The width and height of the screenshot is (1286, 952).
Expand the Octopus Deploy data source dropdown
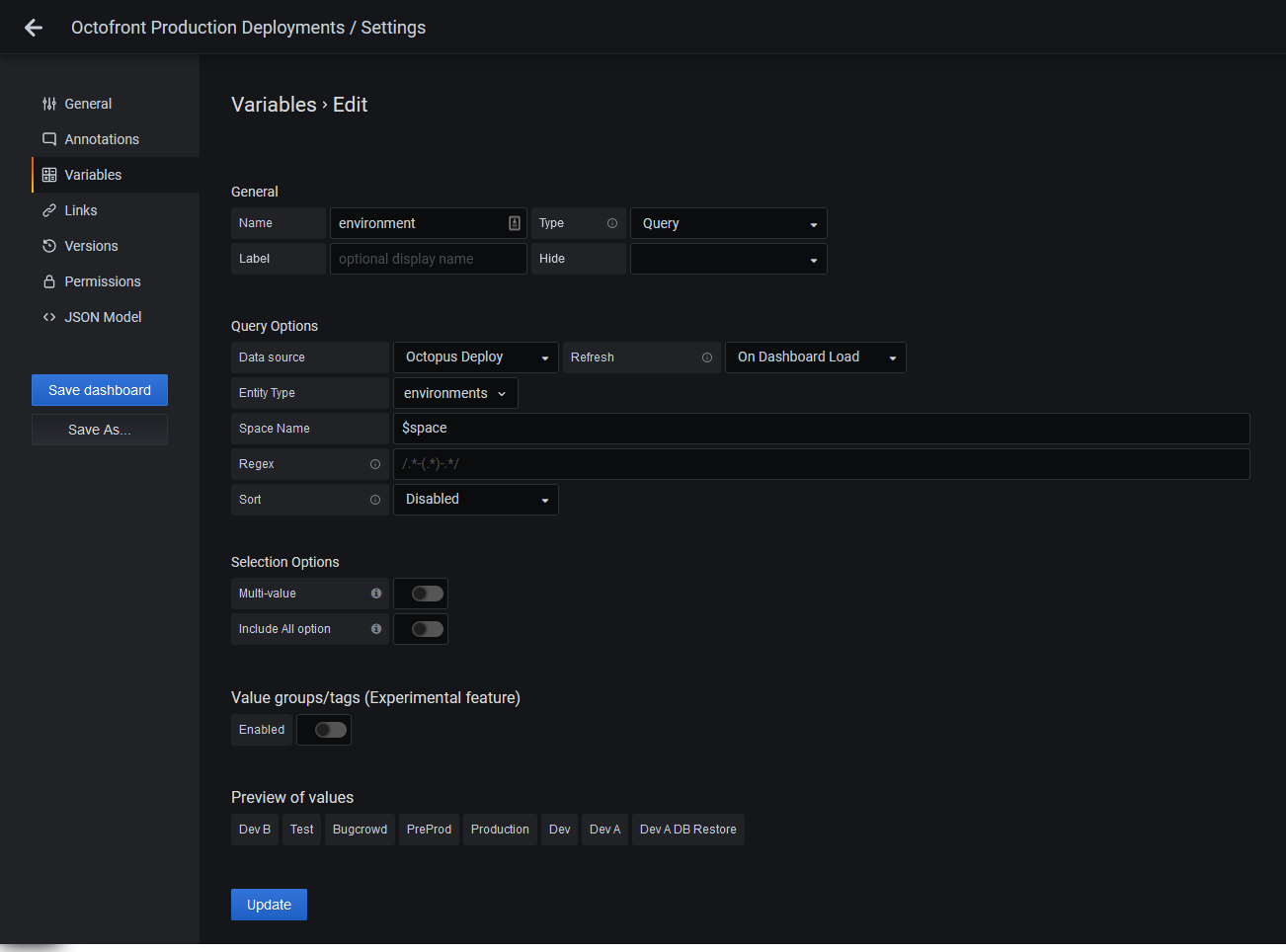pyautogui.click(x=475, y=357)
